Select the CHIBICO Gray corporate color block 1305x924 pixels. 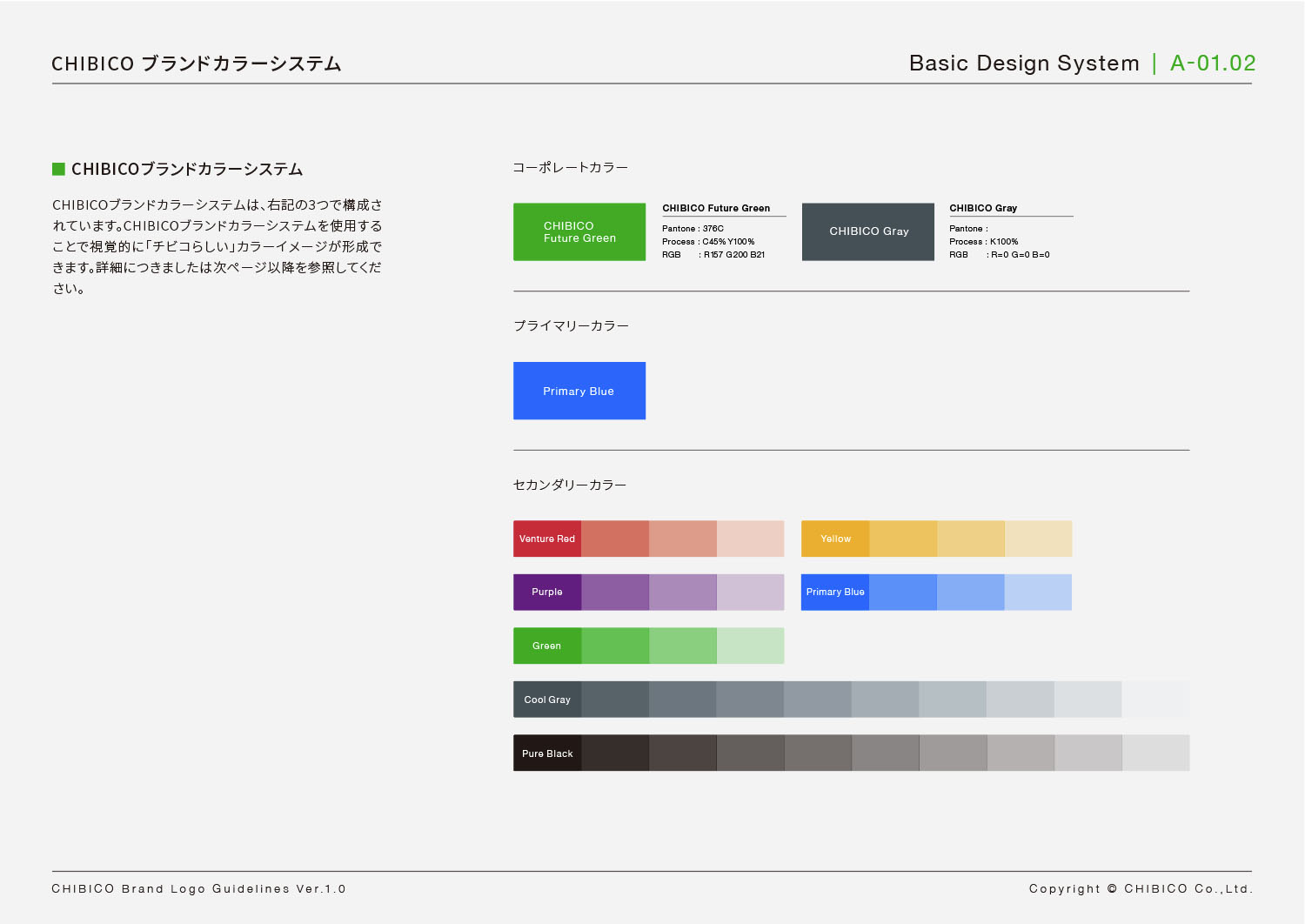click(868, 231)
